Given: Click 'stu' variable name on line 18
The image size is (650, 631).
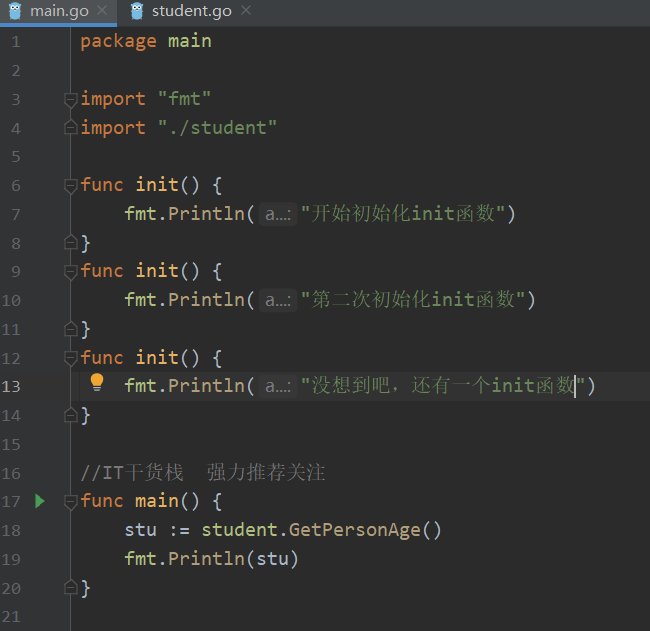Looking at the screenshot, I should pos(141,530).
